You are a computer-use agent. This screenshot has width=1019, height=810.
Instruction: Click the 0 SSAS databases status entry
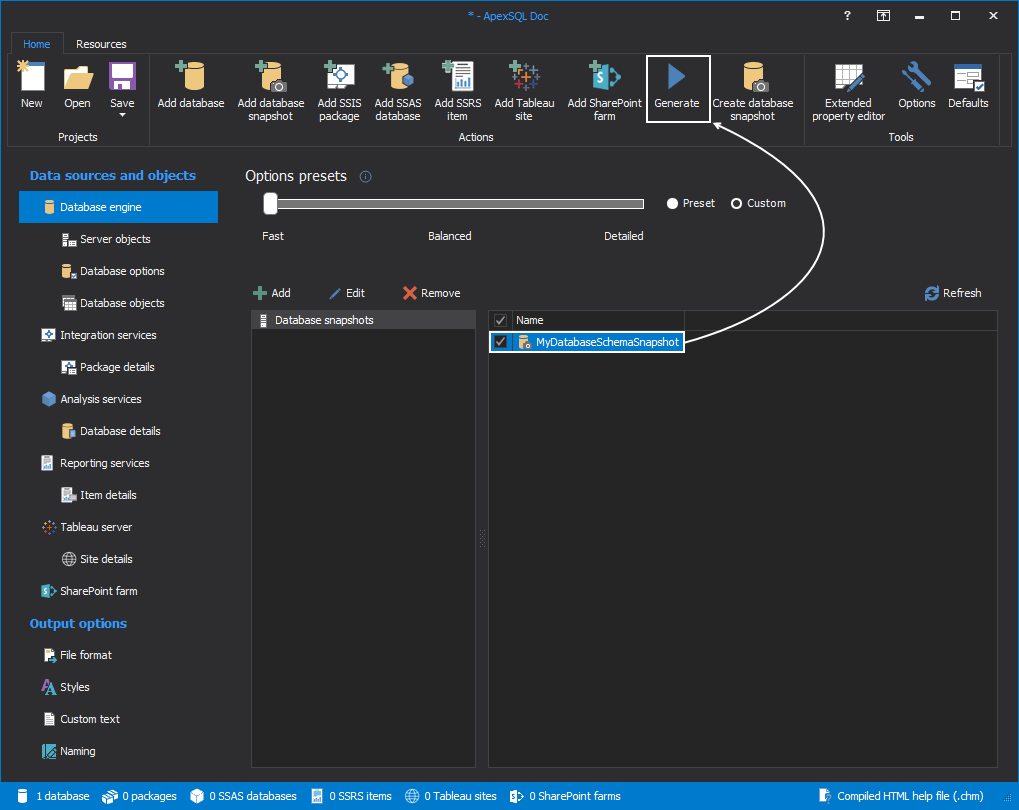click(x=243, y=796)
